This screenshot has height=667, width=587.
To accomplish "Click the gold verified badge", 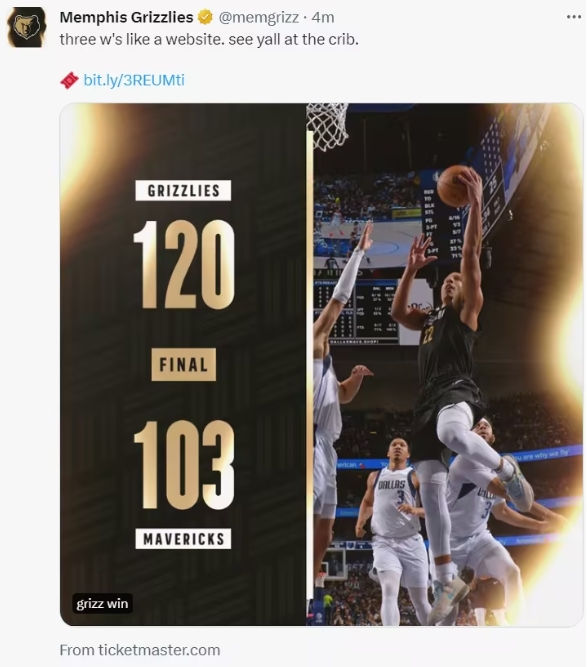I will tap(205, 17).
